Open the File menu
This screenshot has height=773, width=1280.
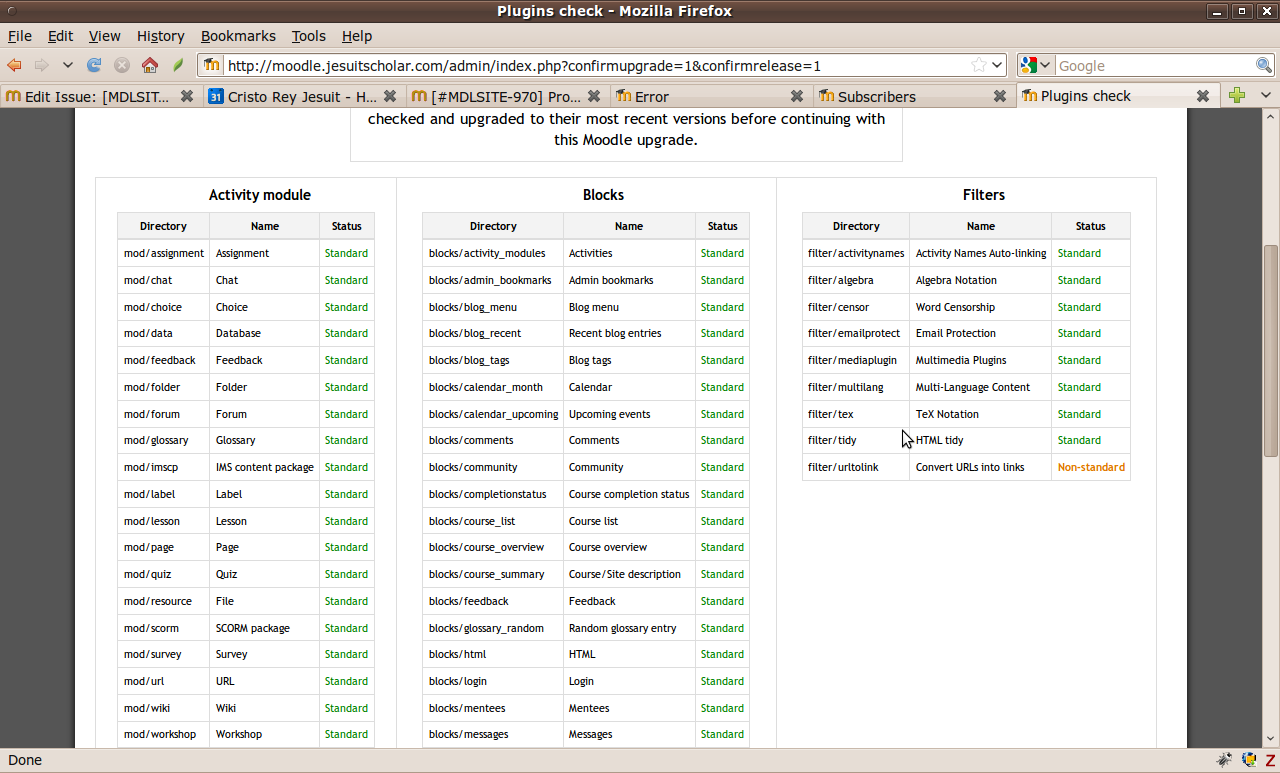coord(20,36)
